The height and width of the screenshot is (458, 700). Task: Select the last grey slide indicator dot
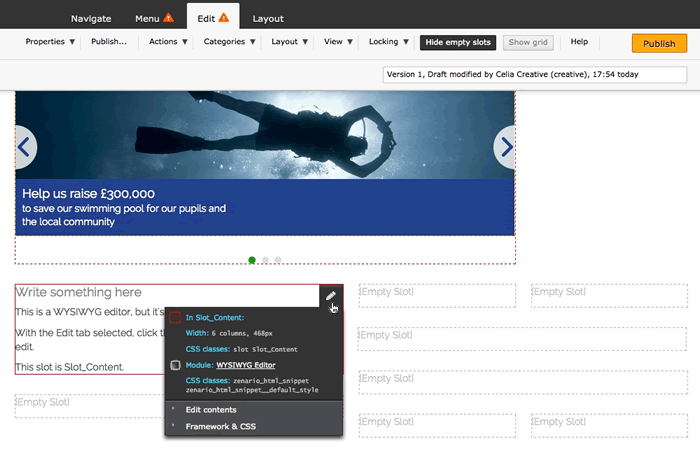tap(278, 260)
